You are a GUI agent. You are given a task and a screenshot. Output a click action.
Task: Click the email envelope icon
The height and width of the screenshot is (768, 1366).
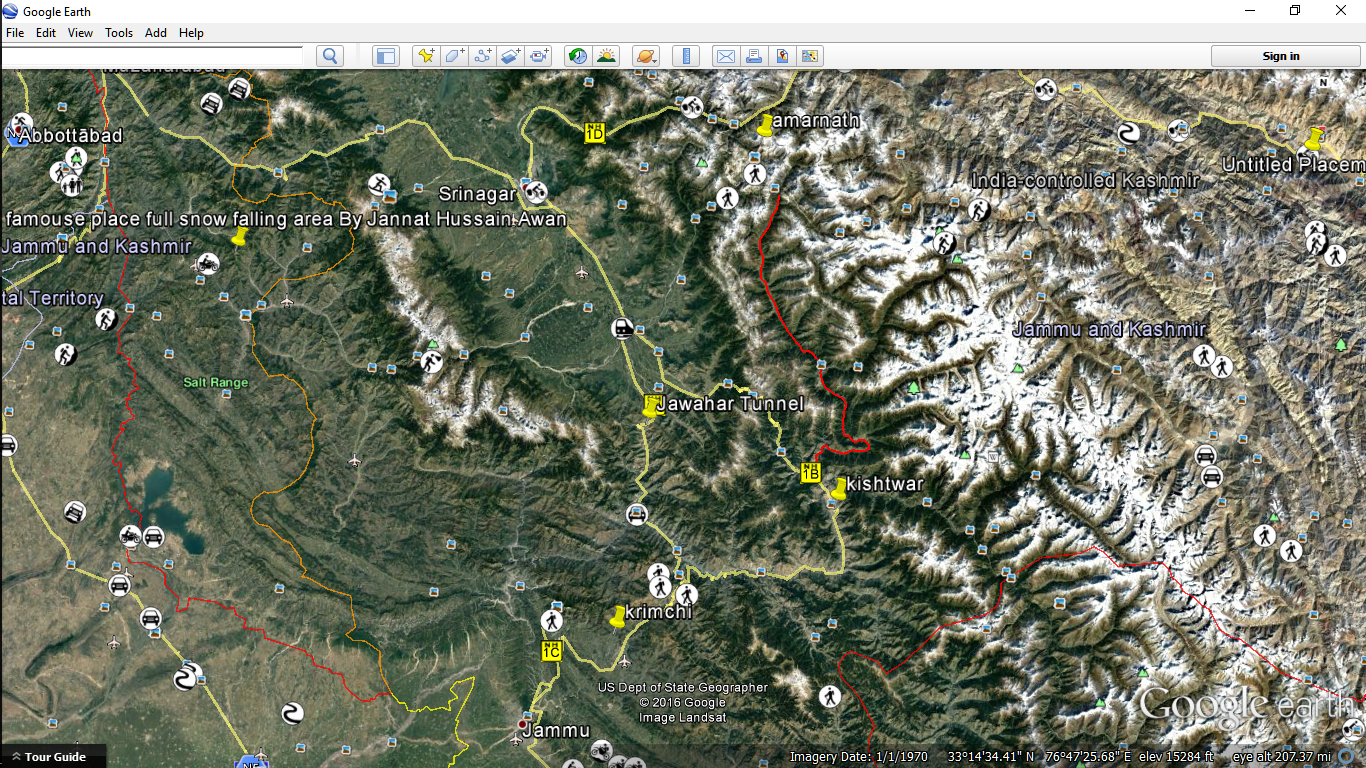tap(725, 56)
